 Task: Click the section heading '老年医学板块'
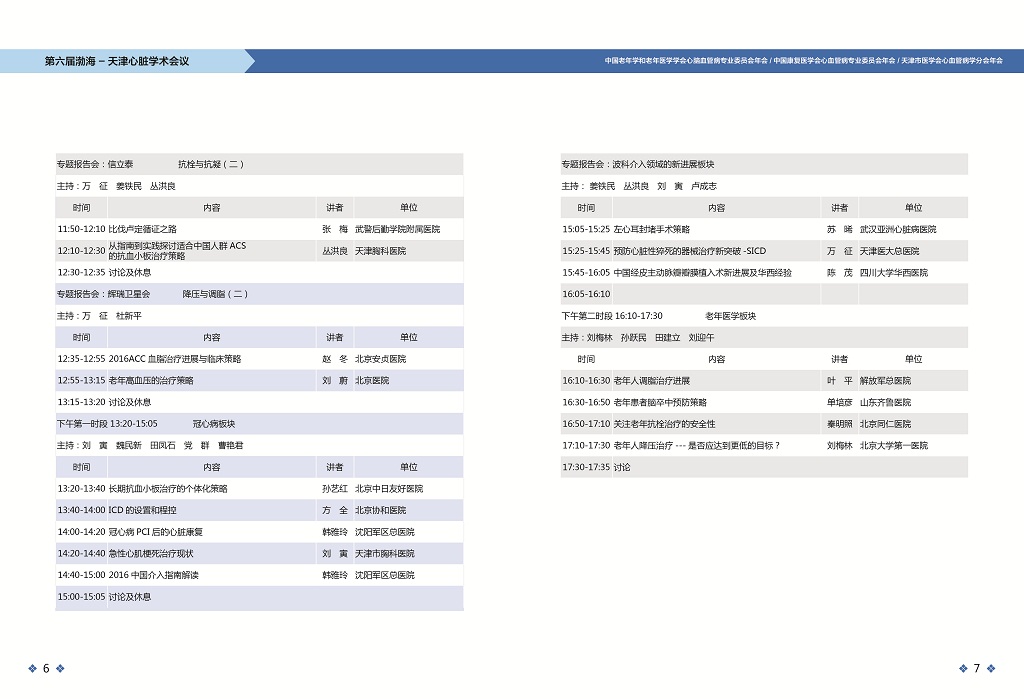[731, 316]
